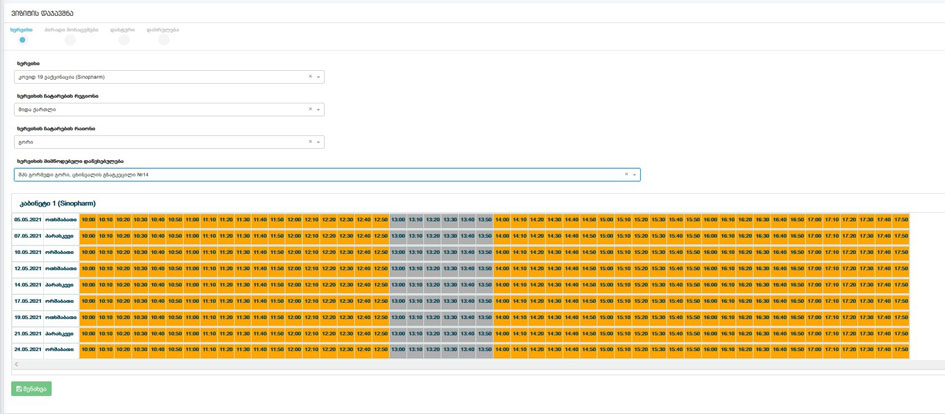Click the green save button at bottom
The image size is (945, 414).
pyautogui.click(x=31, y=389)
